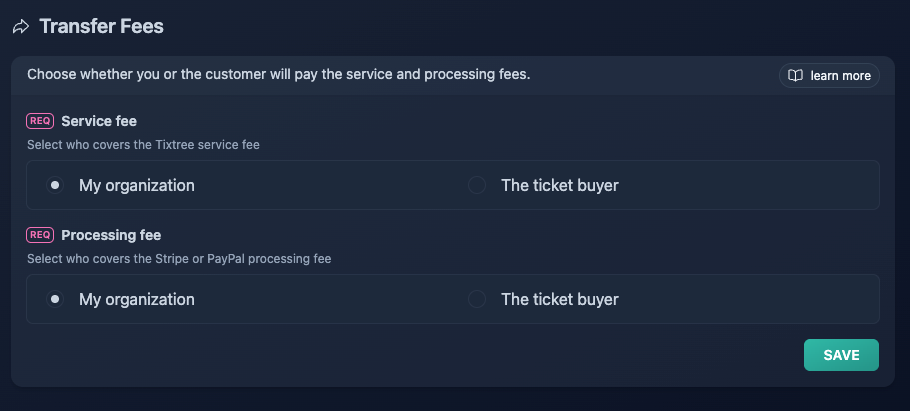Screen dimensions: 910x411
Task: Select My organization radio circle for Service fee
Action: pos(55,185)
